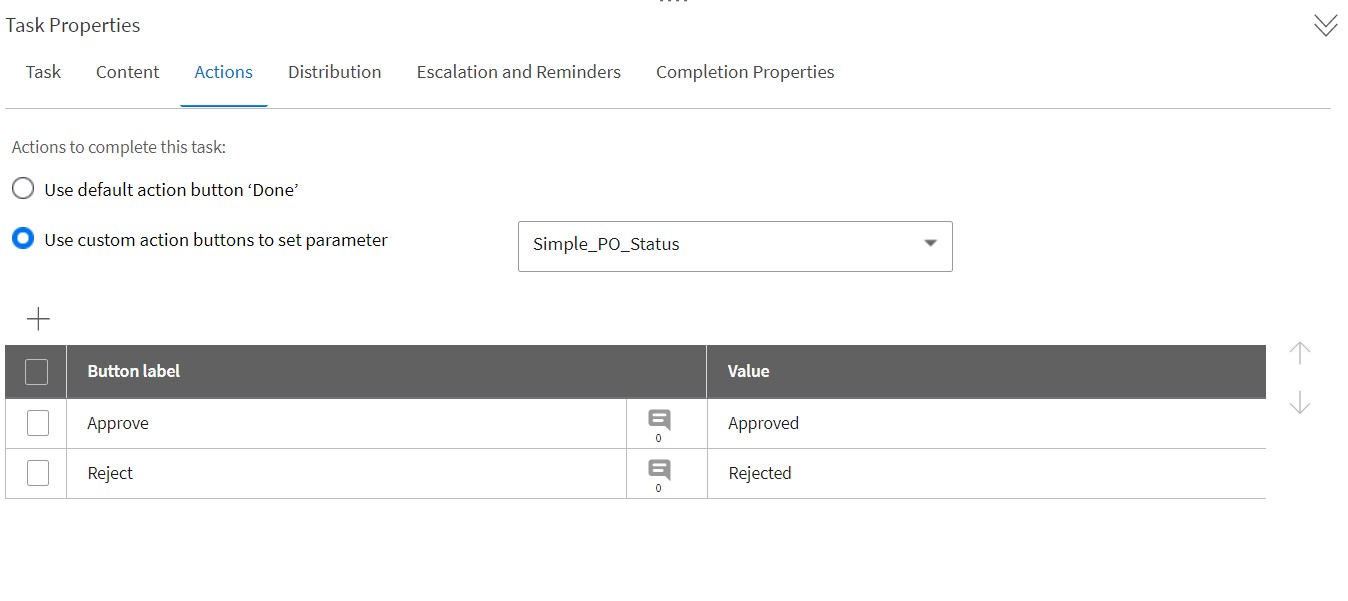Viewport: 1348px width, 601px height.
Task: Check the Reject row checkbox
Action: click(37, 473)
